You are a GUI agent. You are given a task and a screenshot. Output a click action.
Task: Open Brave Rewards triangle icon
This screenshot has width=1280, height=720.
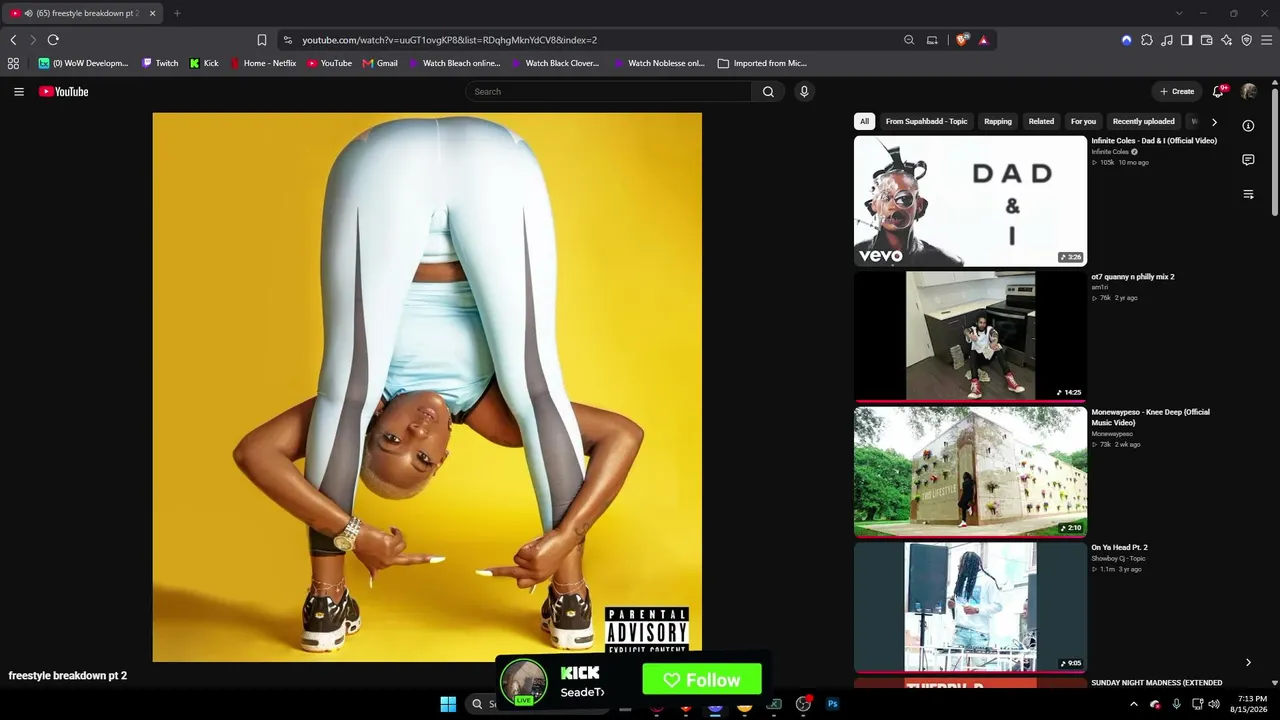click(x=984, y=40)
